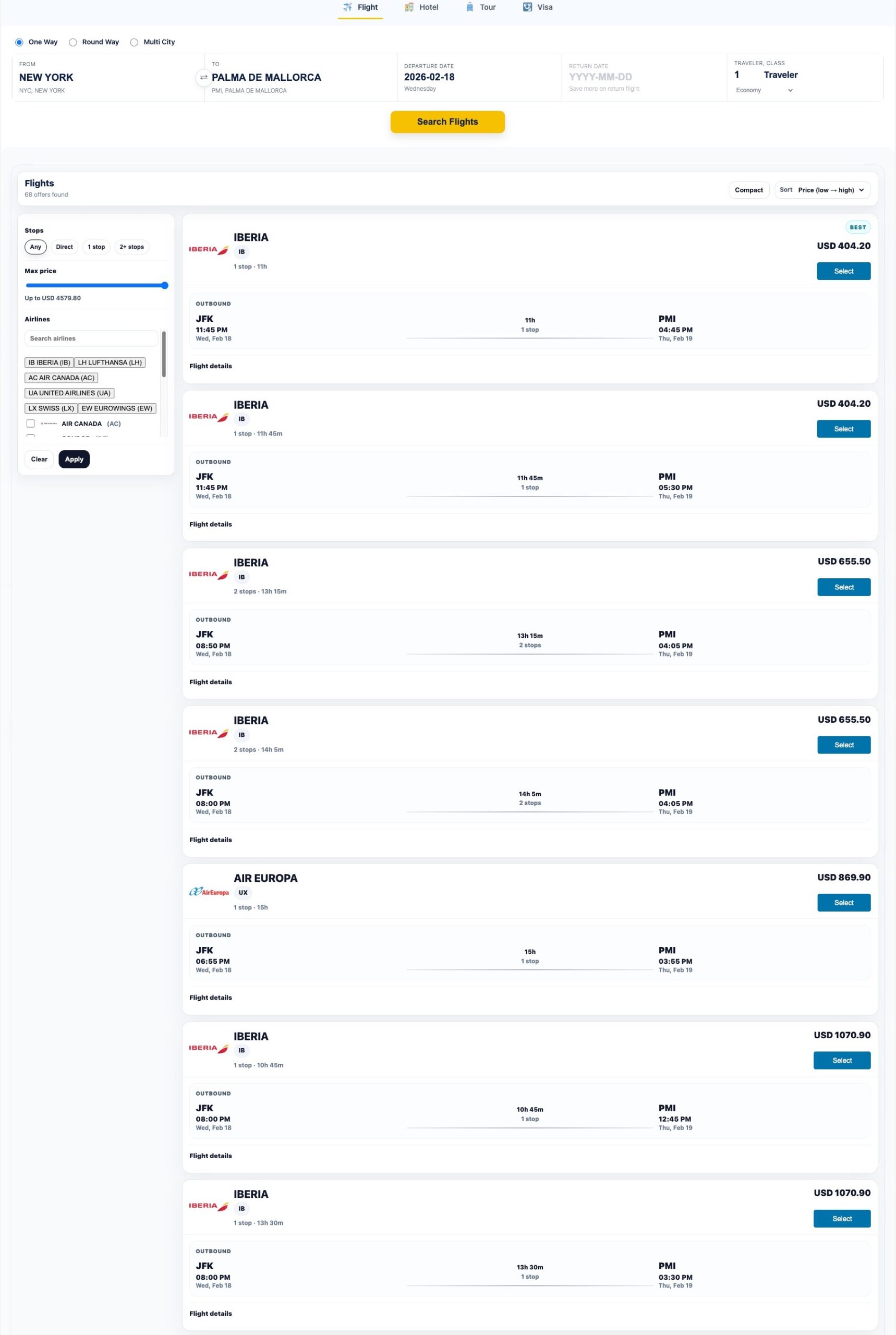Select the USD 404.20 best flight offer
The image size is (896, 1335).
844,271
